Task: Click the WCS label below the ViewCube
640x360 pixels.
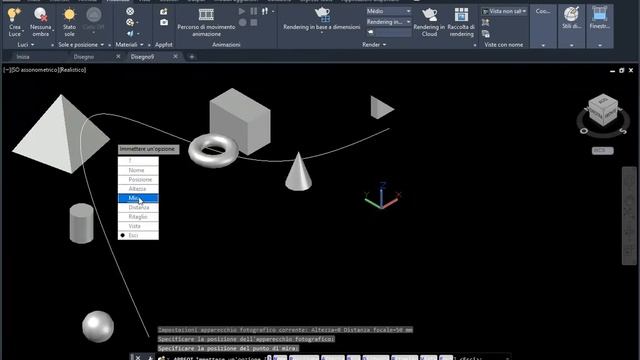Action: [x=602, y=151]
